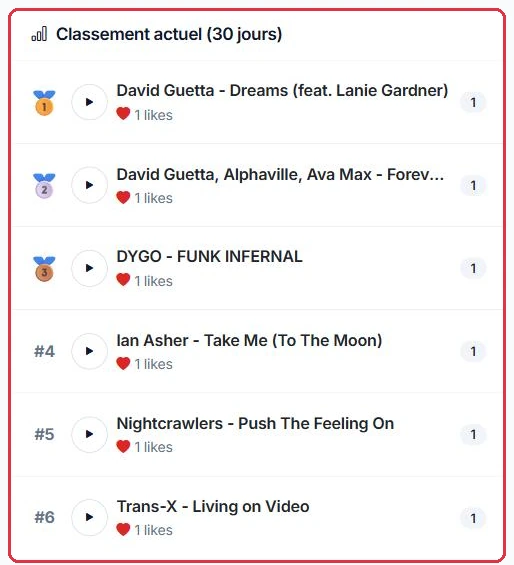Play Ian Asher - Take Me track
Image resolution: width=514 pixels, height=565 pixels.
point(89,351)
